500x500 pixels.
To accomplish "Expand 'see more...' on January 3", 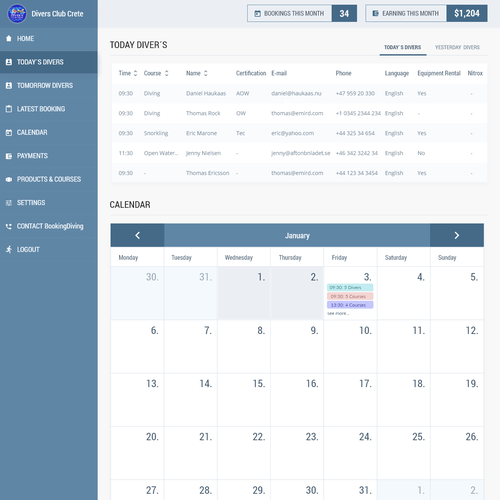I will (338, 313).
